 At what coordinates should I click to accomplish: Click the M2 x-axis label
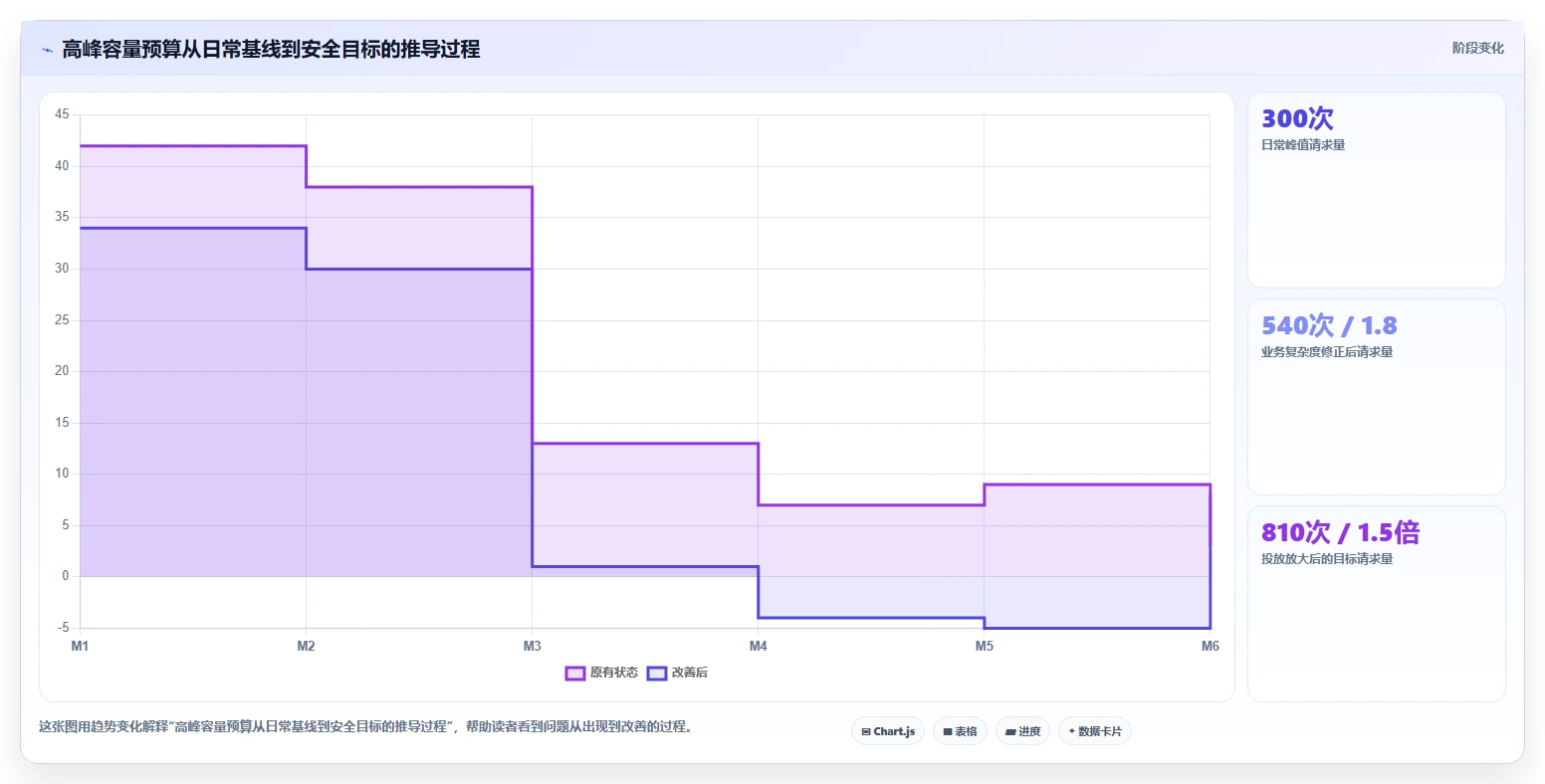(x=306, y=647)
